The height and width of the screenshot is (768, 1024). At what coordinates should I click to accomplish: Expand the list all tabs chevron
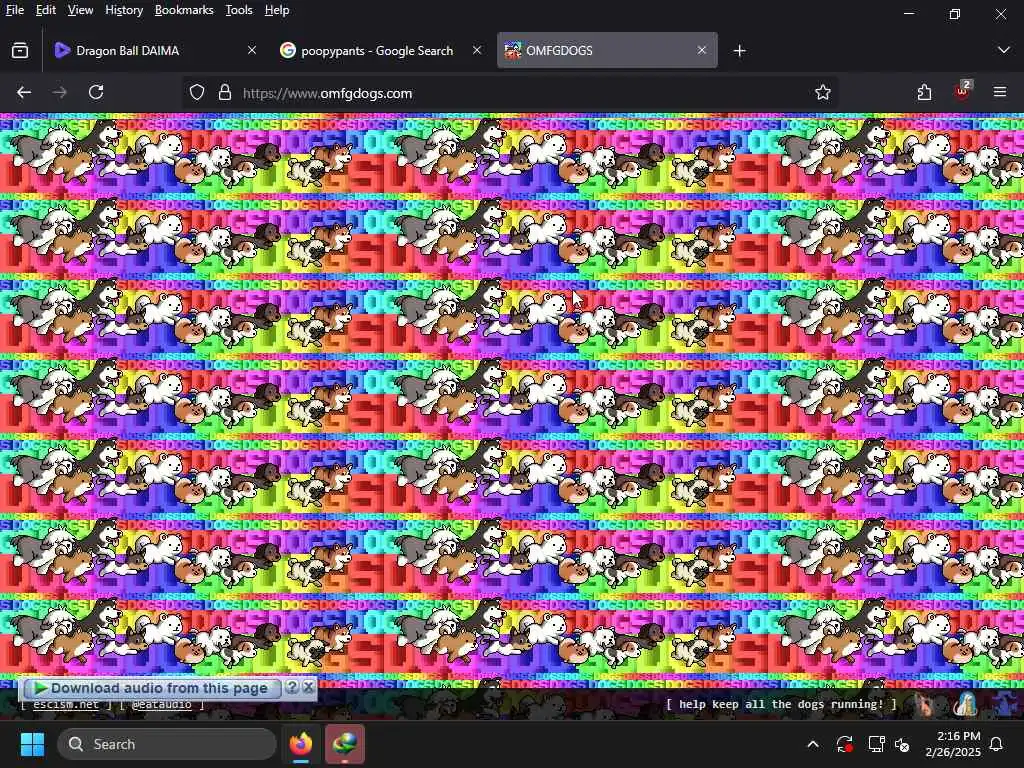point(1004,50)
